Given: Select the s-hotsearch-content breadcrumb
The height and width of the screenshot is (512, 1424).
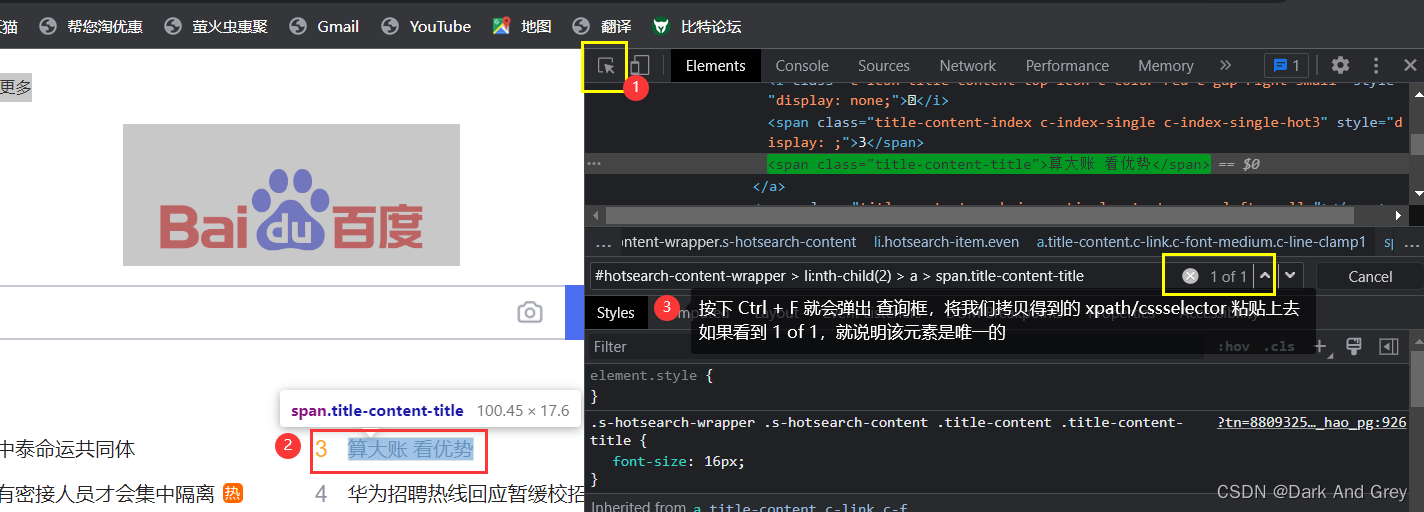Looking at the screenshot, I should click(x=740, y=242).
